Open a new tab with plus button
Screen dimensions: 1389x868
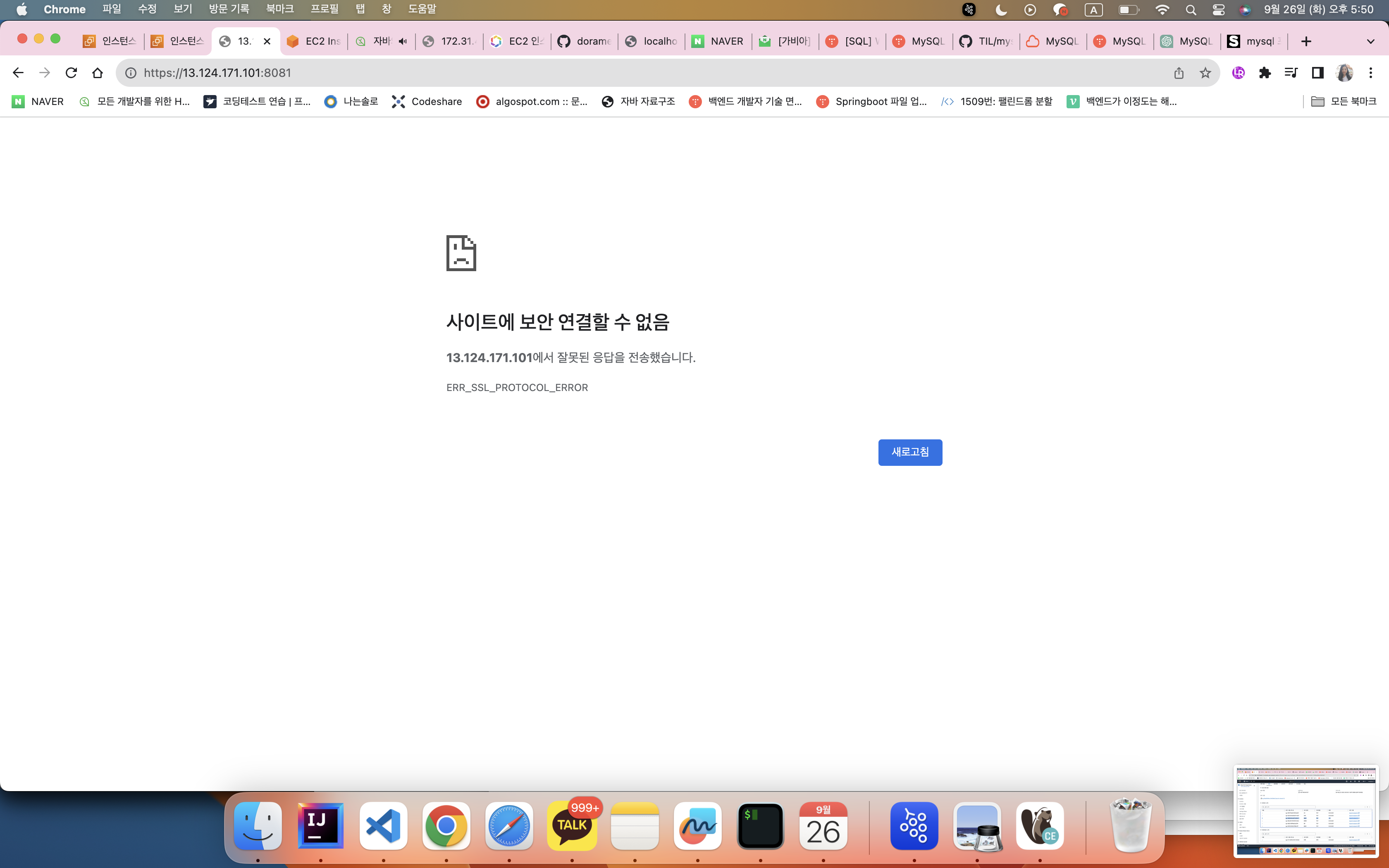tap(1306, 41)
